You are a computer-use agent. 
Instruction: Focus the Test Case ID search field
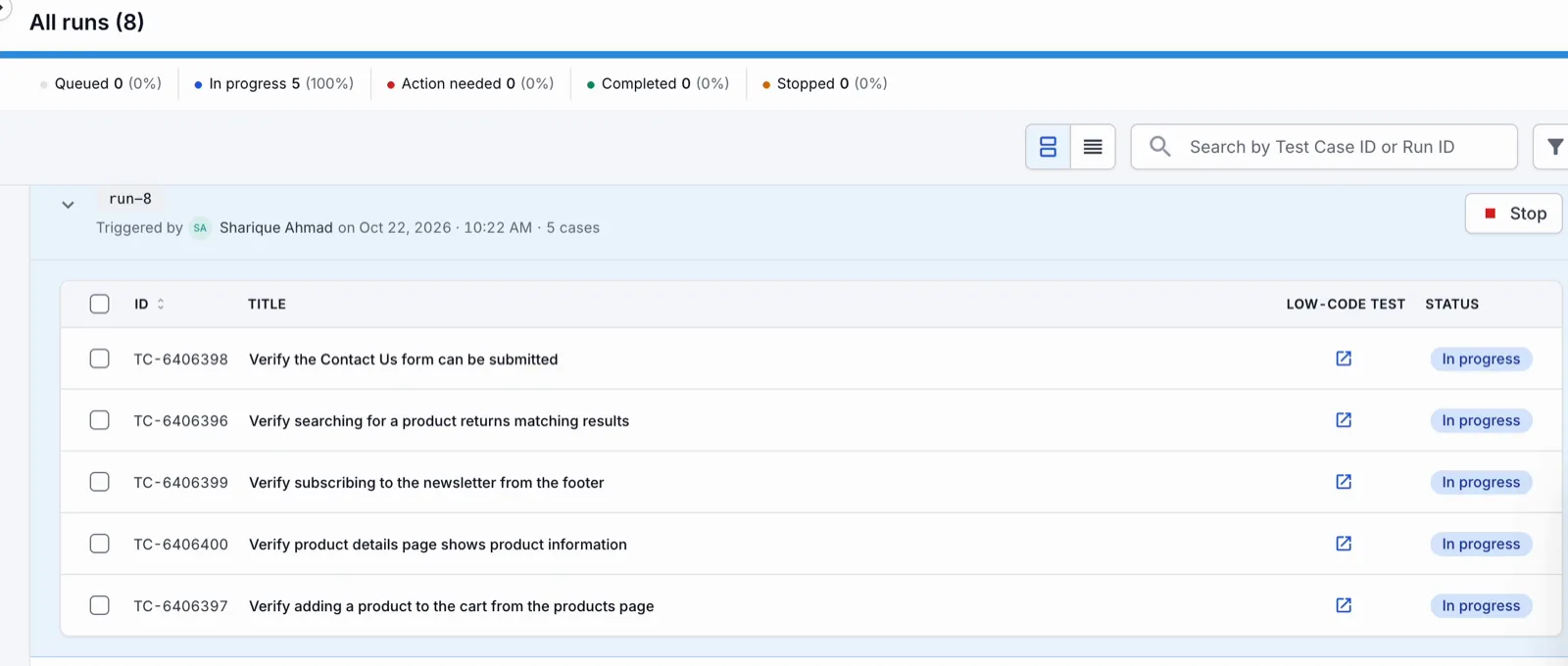click(1324, 147)
